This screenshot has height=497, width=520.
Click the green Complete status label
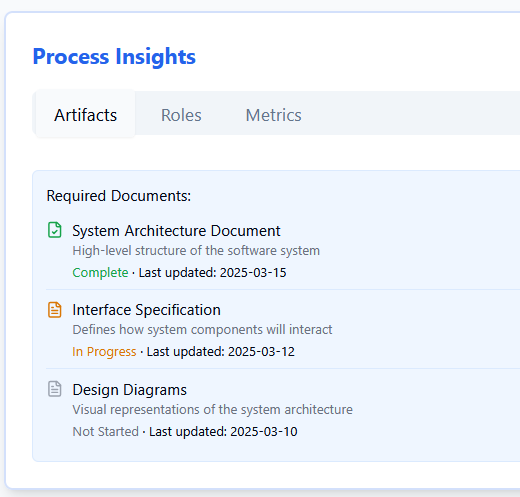[x=100, y=273]
